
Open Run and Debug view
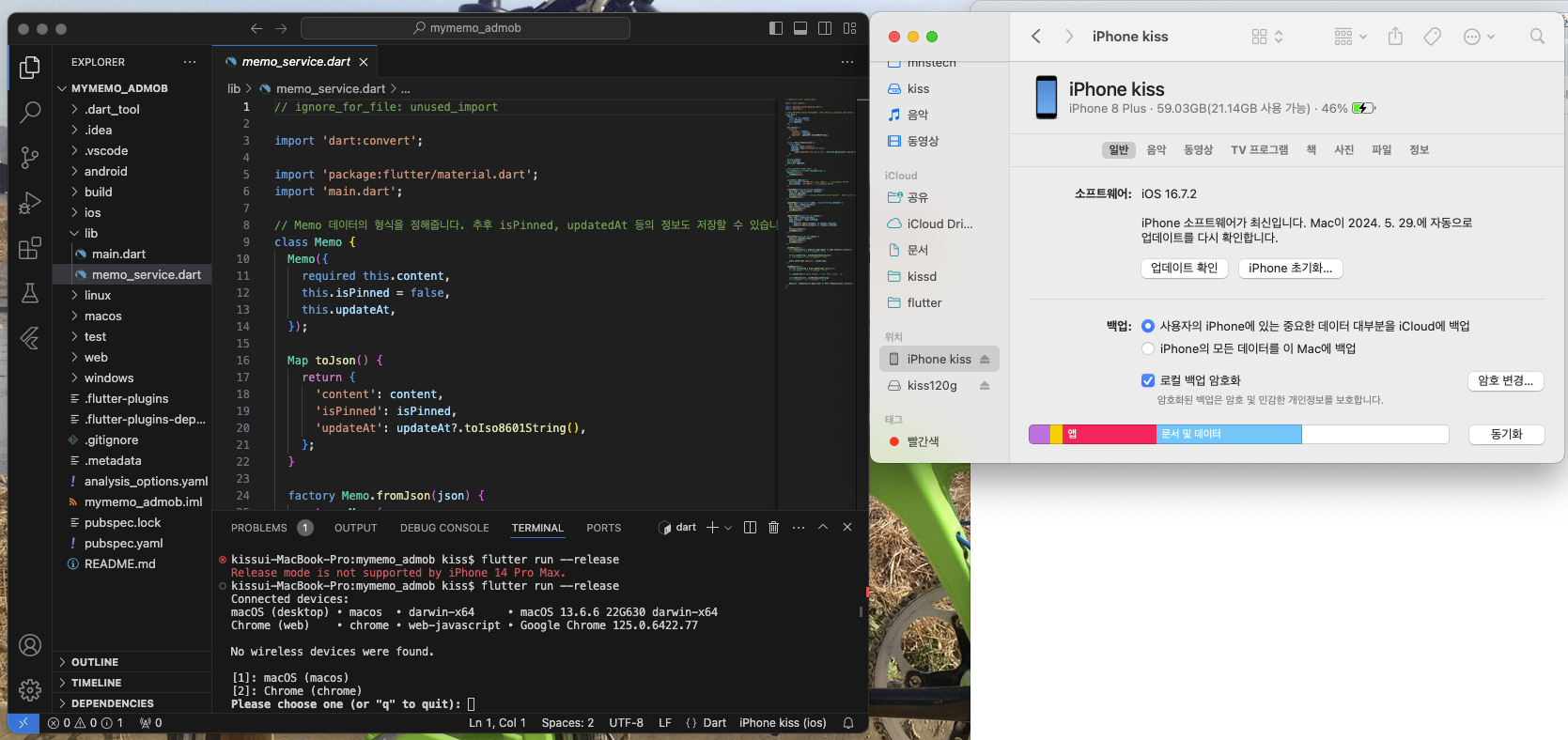[30, 203]
